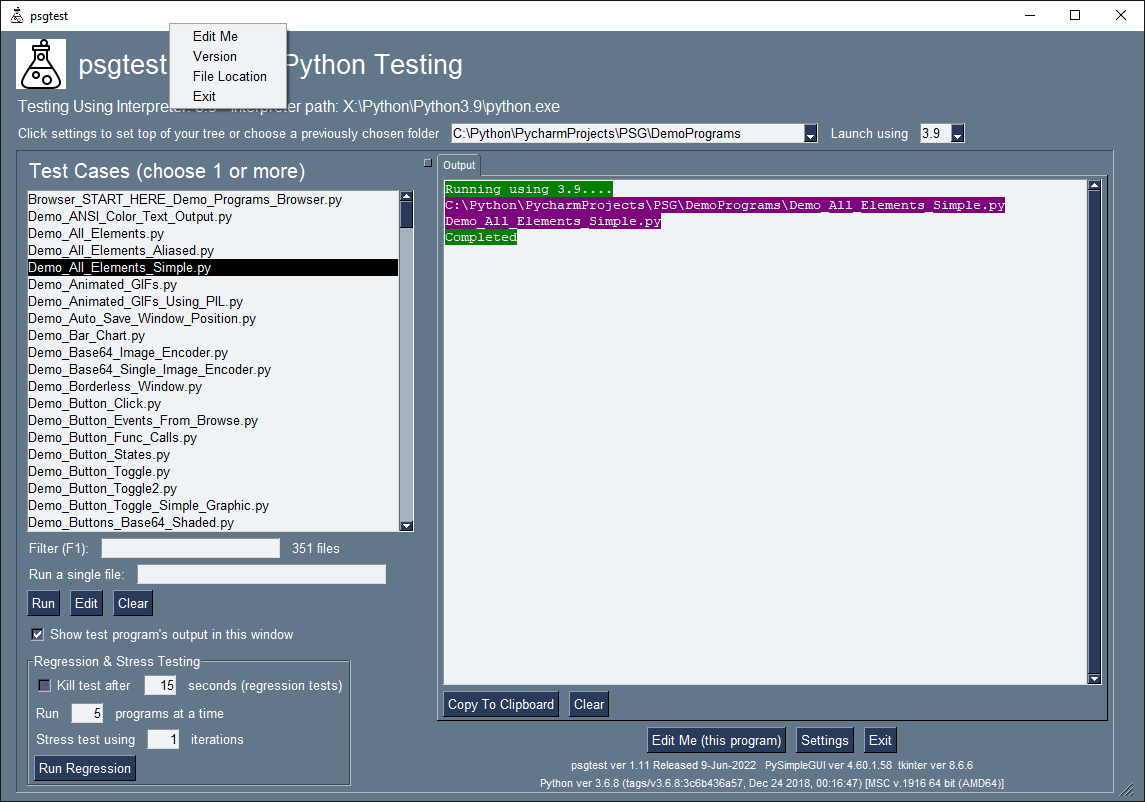Click the small pin square beside Output tab

click(x=428, y=162)
